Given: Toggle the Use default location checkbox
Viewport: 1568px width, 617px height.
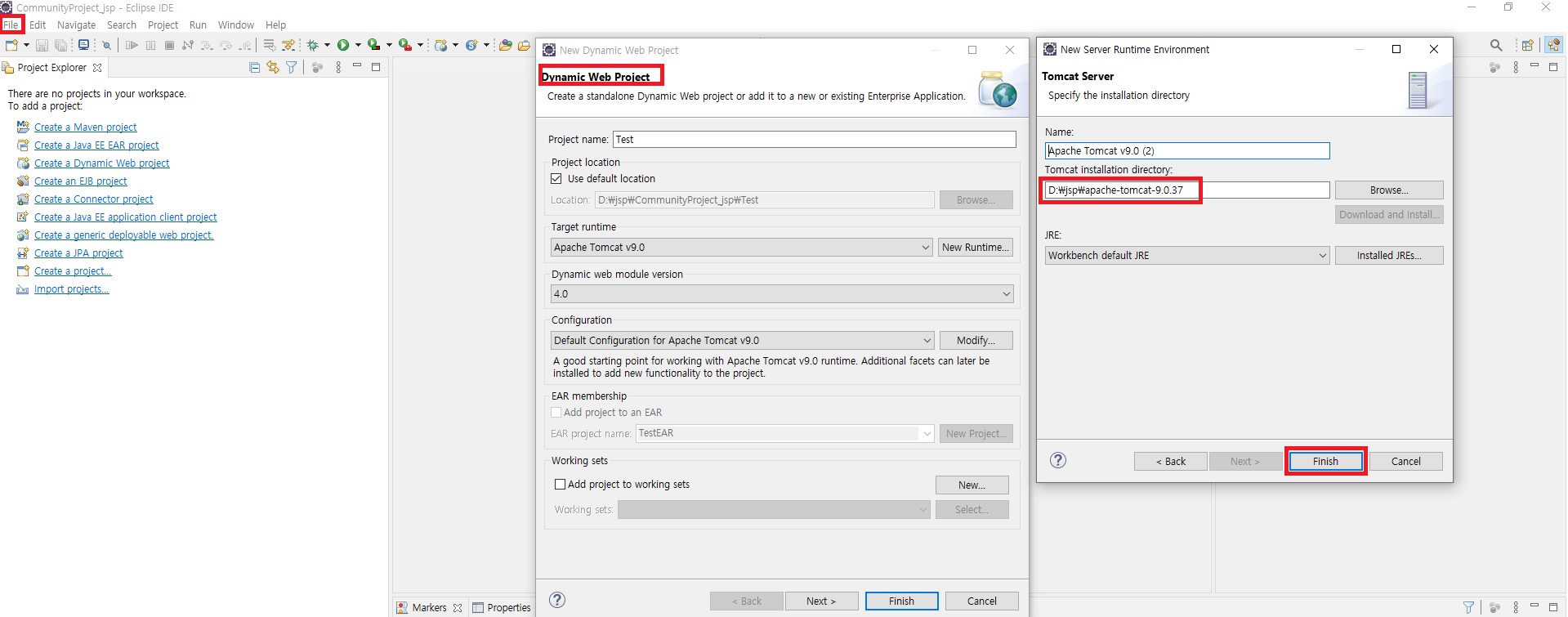Looking at the screenshot, I should 556,178.
